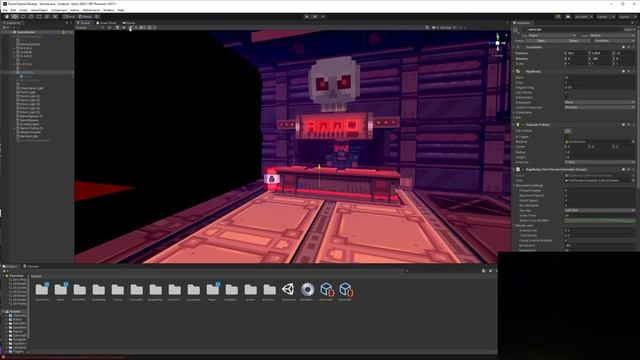Open the Account dropdown
This screenshot has height=360, width=640.
[x=583, y=17]
